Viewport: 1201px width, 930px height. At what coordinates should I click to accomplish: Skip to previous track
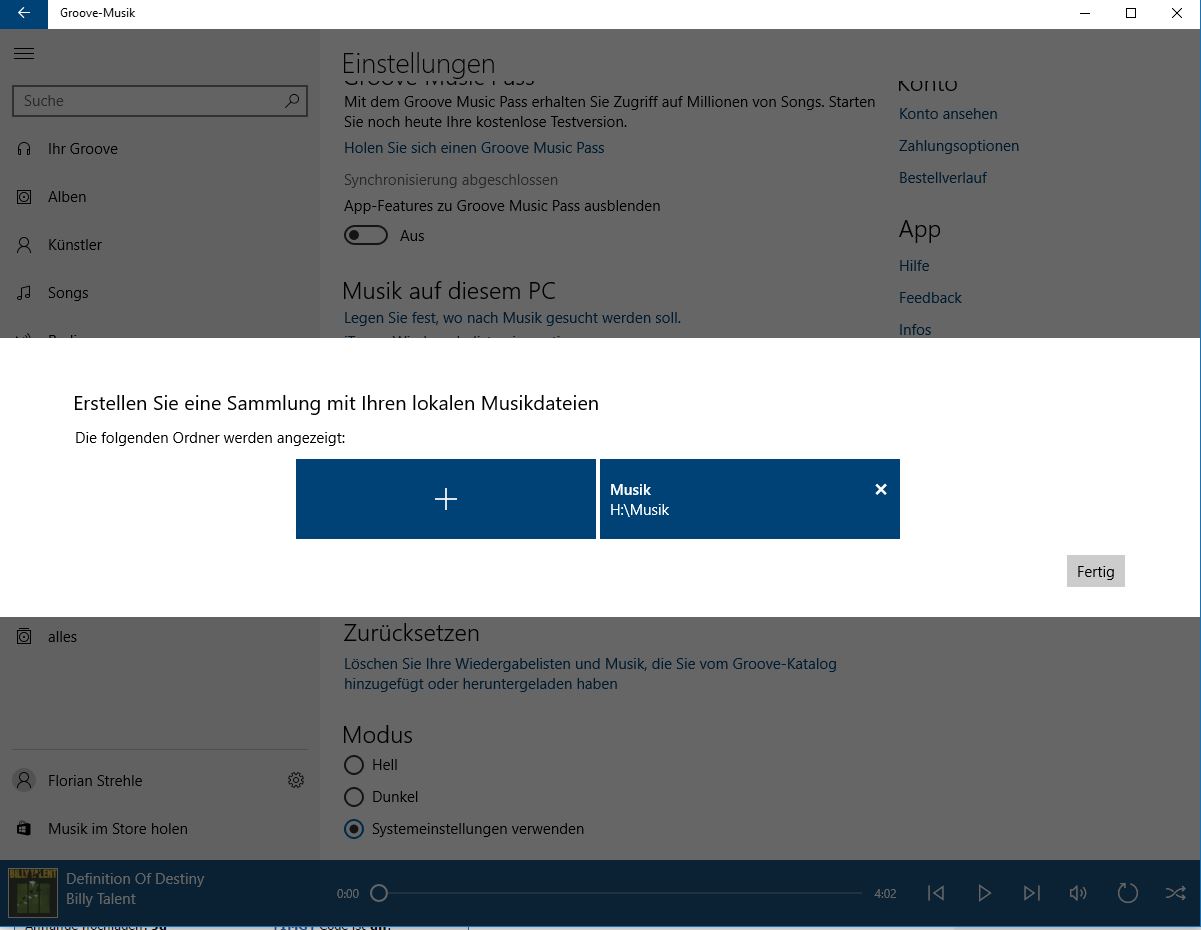click(x=936, y=893)
